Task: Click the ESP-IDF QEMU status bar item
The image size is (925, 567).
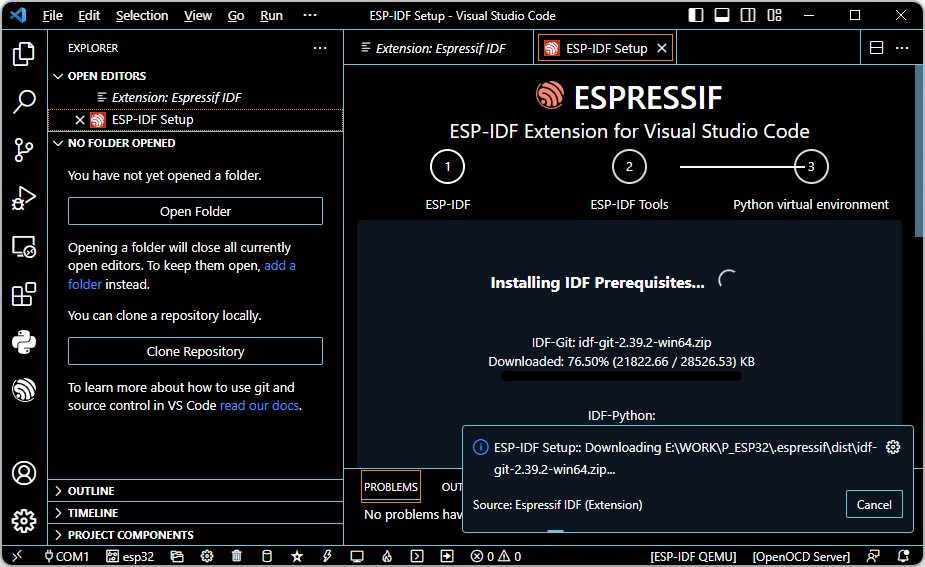Action: click(693, 556)
